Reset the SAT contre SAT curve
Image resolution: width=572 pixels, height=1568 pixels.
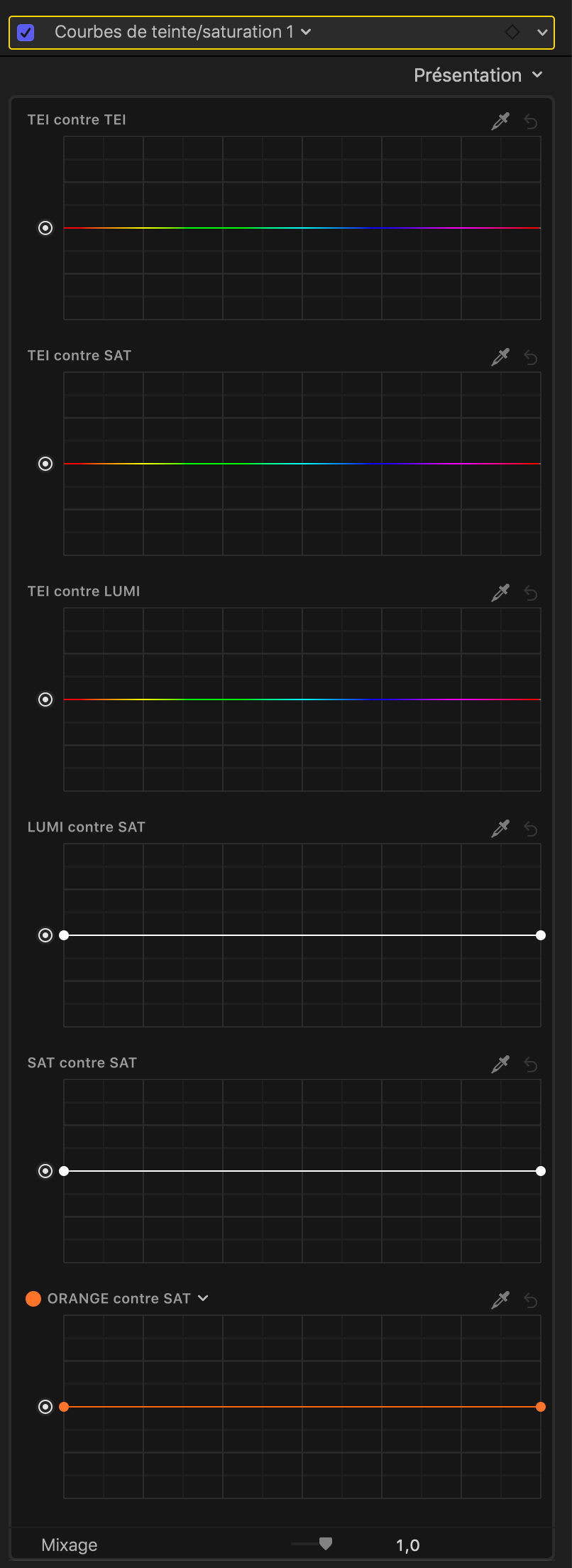(x=530, y=1065)
